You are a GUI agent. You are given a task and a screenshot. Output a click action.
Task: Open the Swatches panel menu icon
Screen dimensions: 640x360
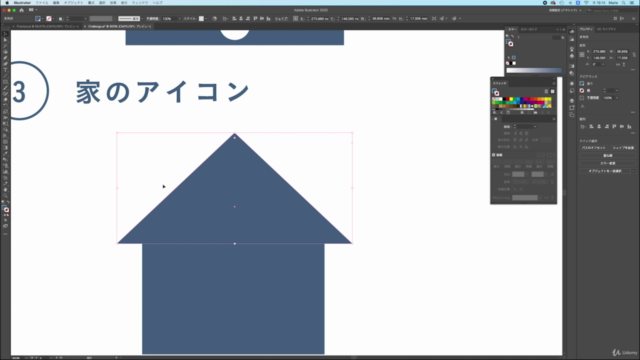(x=554, y=83)
